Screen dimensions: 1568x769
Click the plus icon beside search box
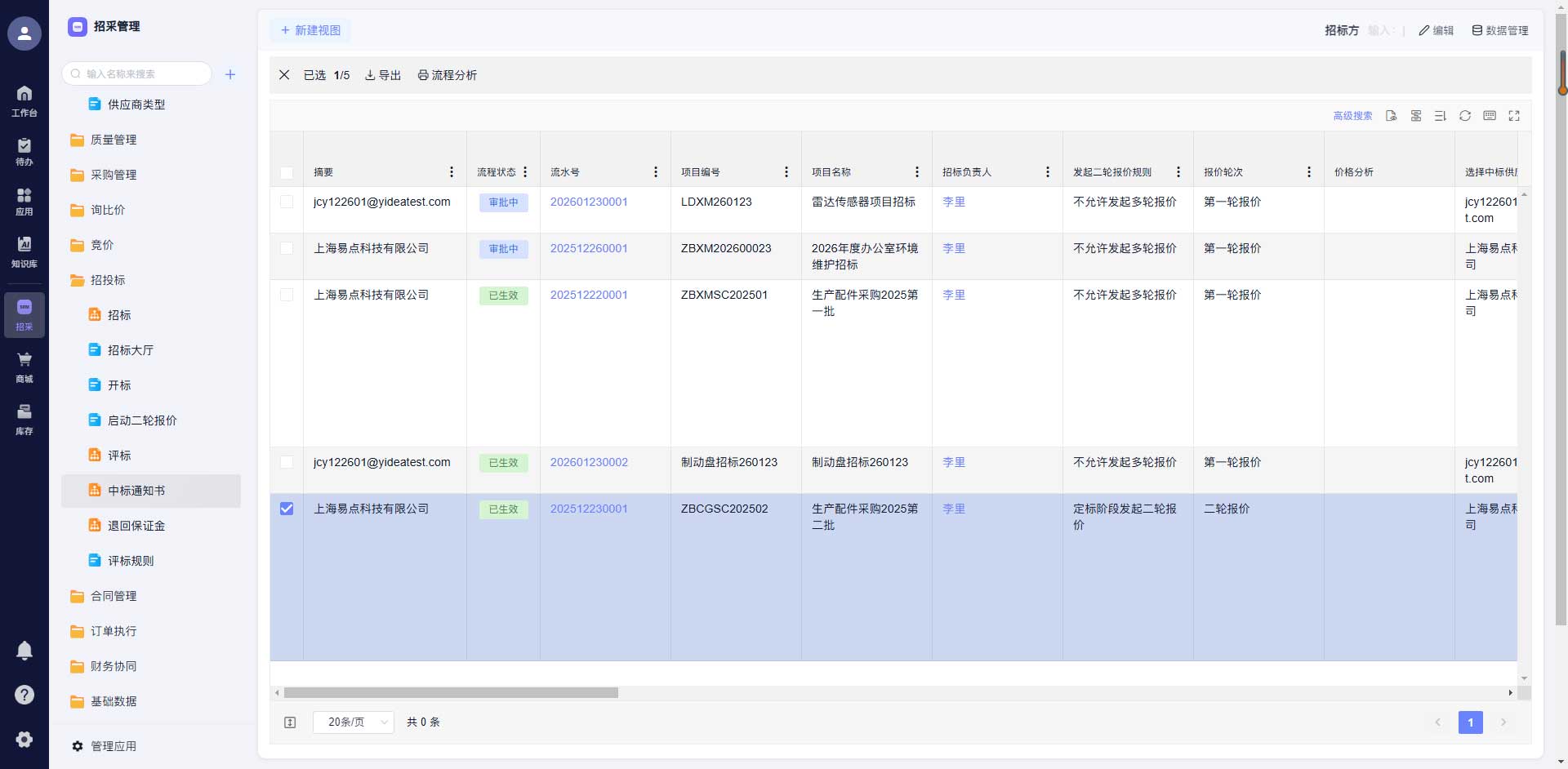230,74
